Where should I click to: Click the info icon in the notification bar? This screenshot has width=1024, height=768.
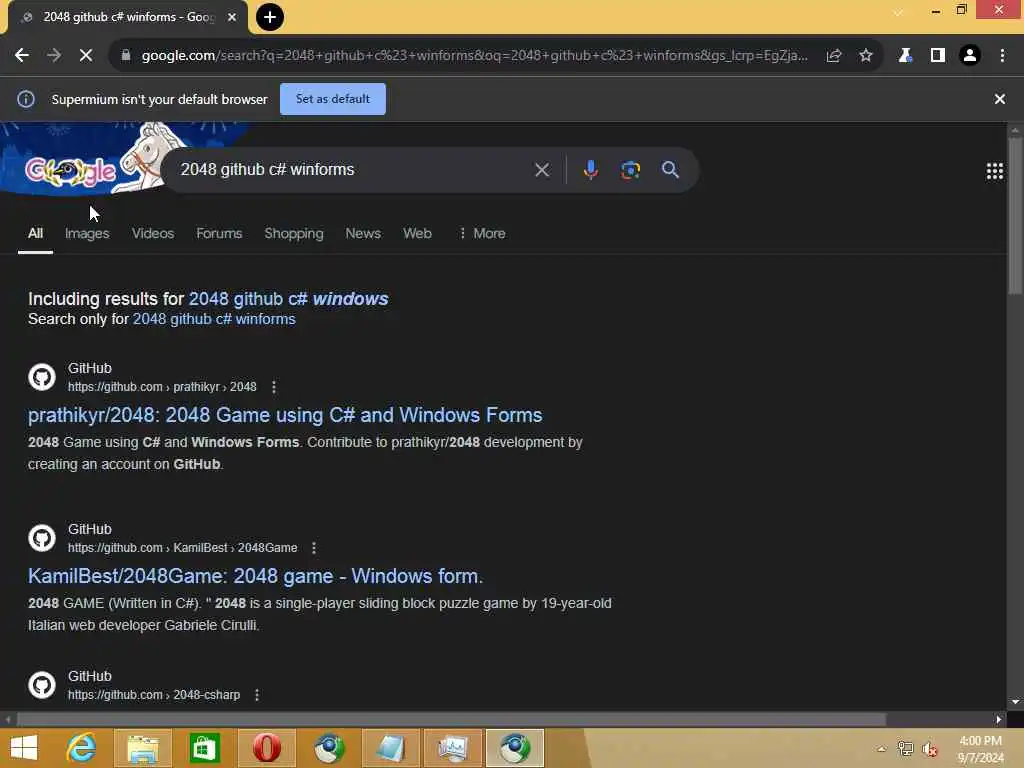(25, 99)
